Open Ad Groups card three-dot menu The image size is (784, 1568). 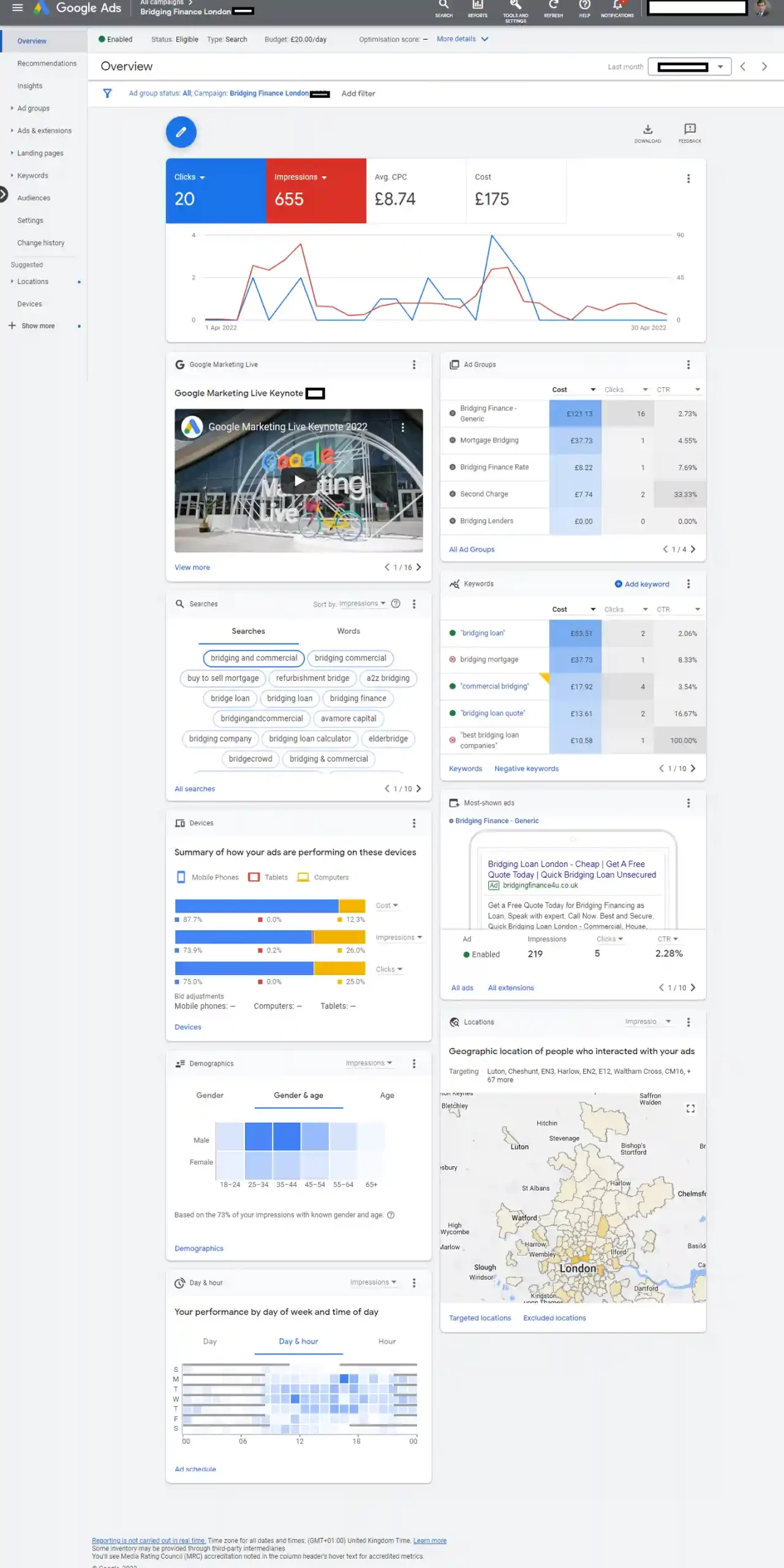click(688, 364)
